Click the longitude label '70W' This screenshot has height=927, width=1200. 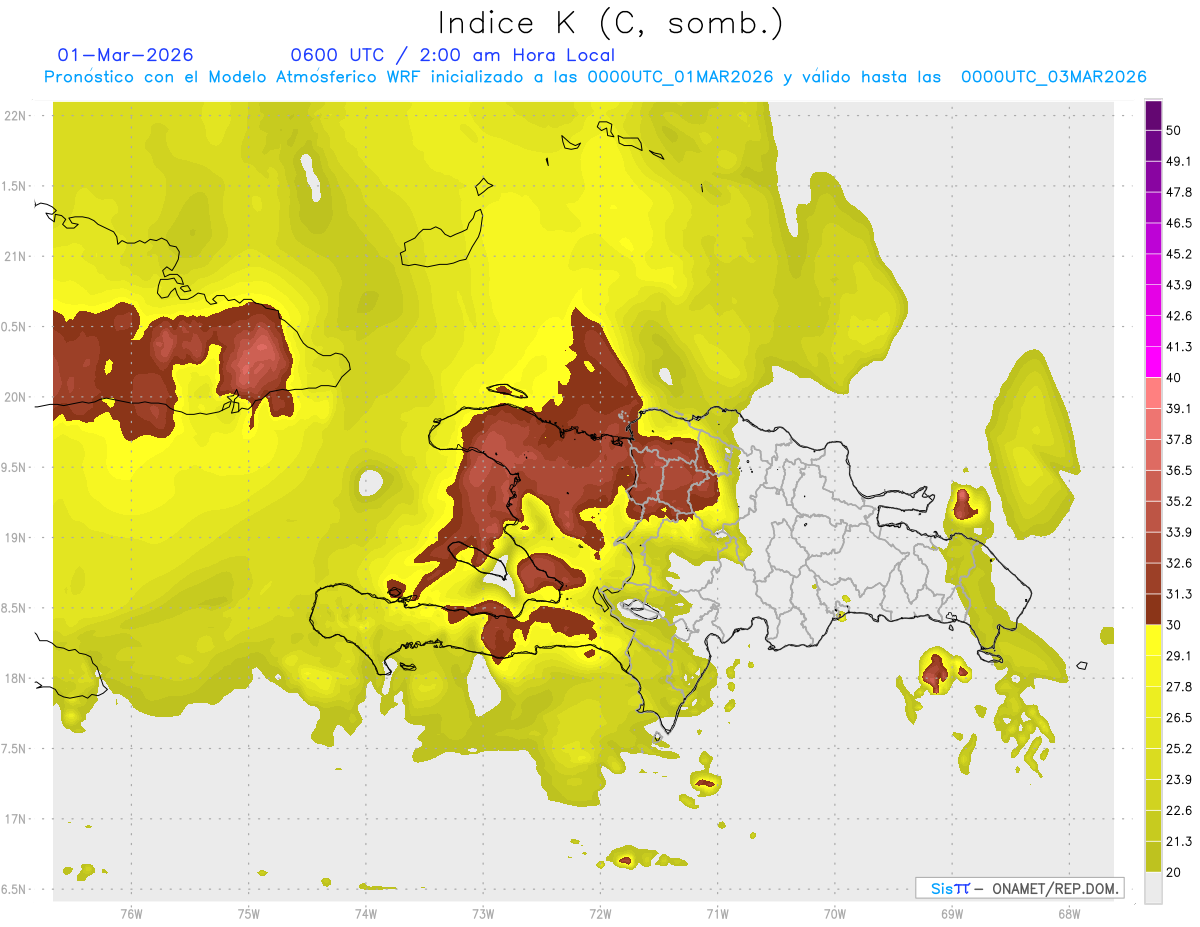tap(834, 914)
